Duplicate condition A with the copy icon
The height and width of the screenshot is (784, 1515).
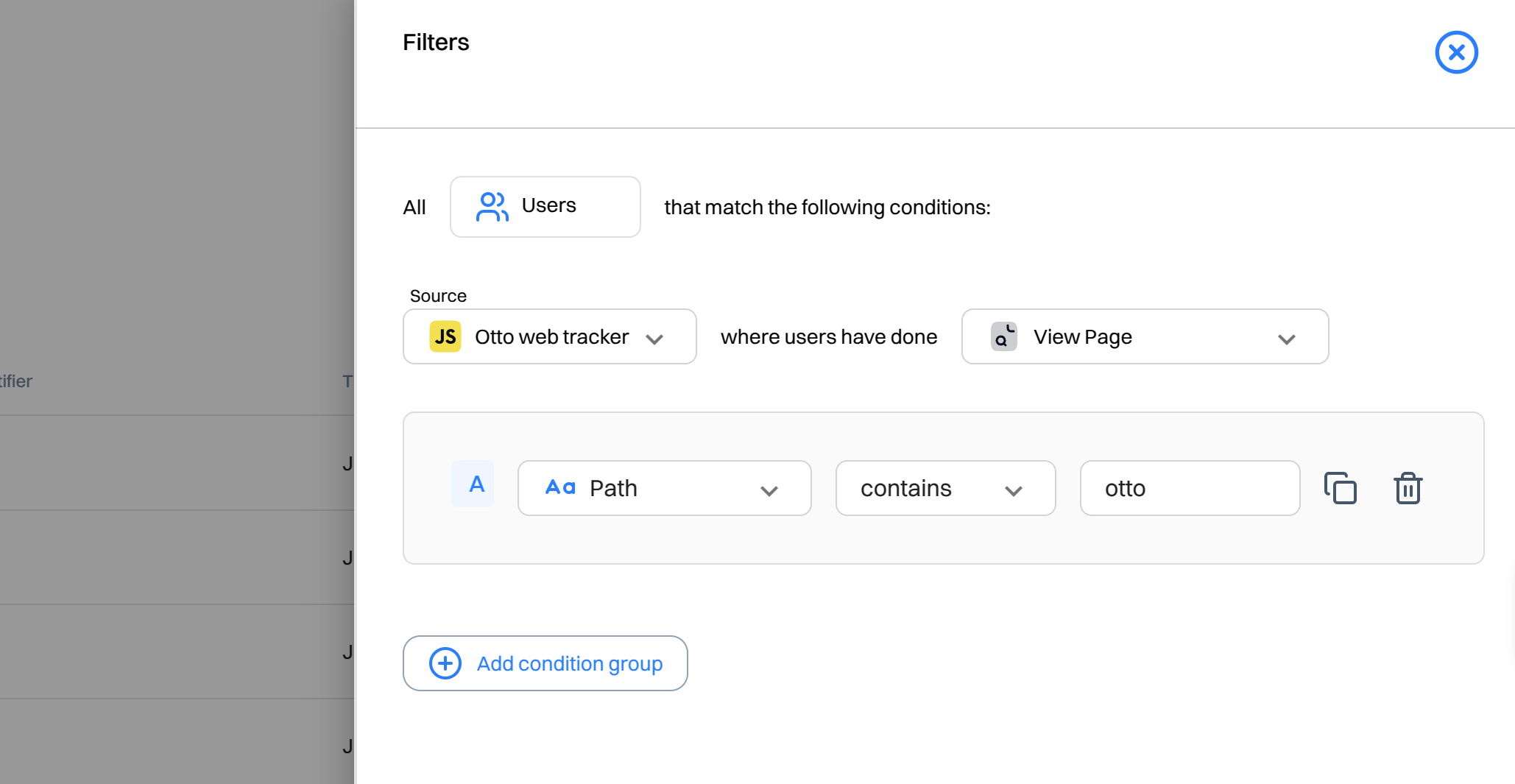[1341, 488]
